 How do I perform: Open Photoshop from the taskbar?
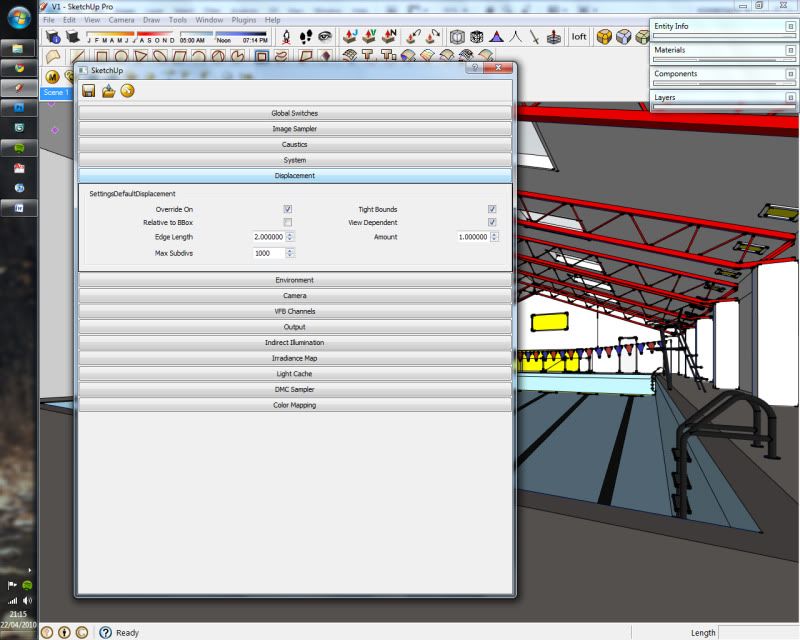coord(19,108)
